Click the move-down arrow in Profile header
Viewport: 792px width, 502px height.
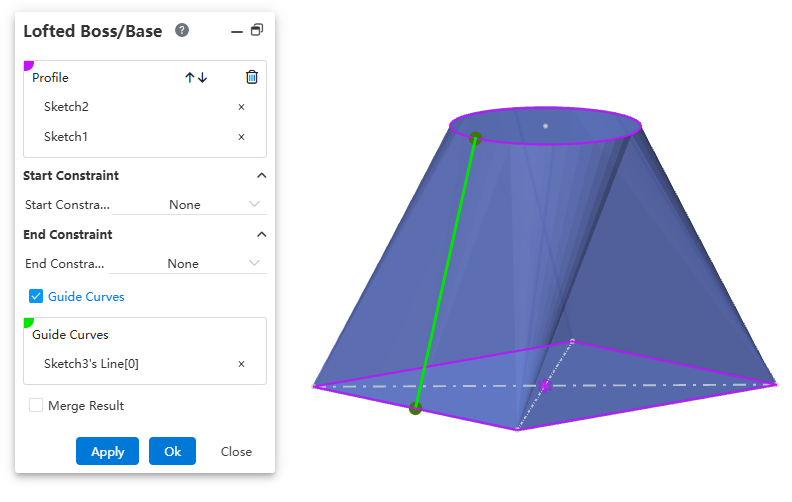pyautogui.click(x=203, y=77)
